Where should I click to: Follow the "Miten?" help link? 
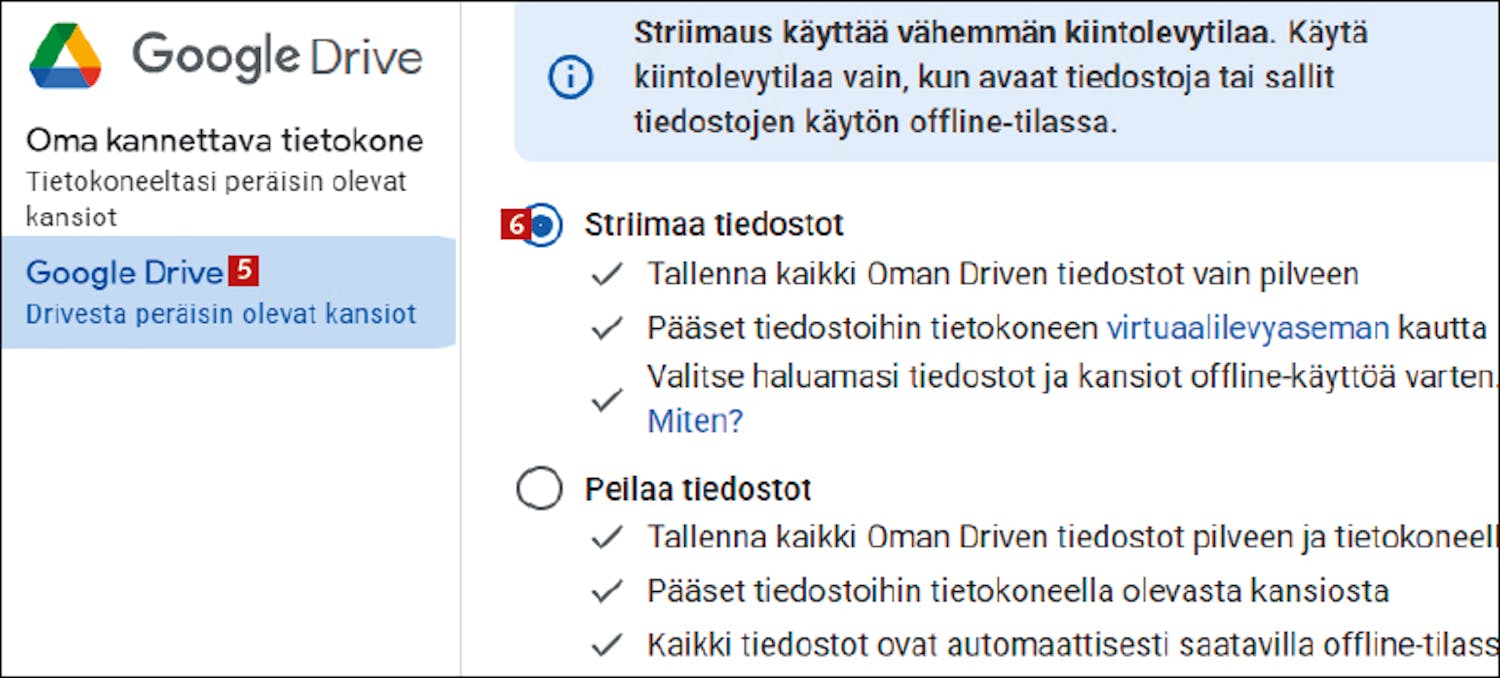click(695, 421)
